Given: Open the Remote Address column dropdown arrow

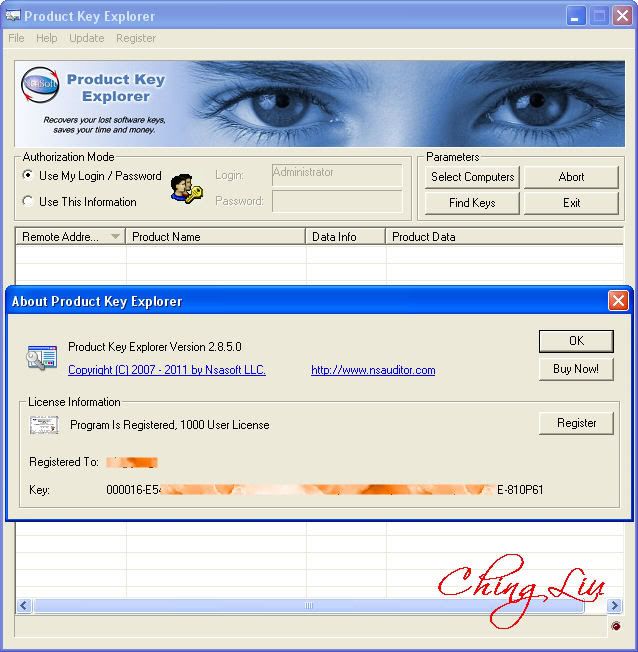Looking at the screenshot, I should coord(116,237).
